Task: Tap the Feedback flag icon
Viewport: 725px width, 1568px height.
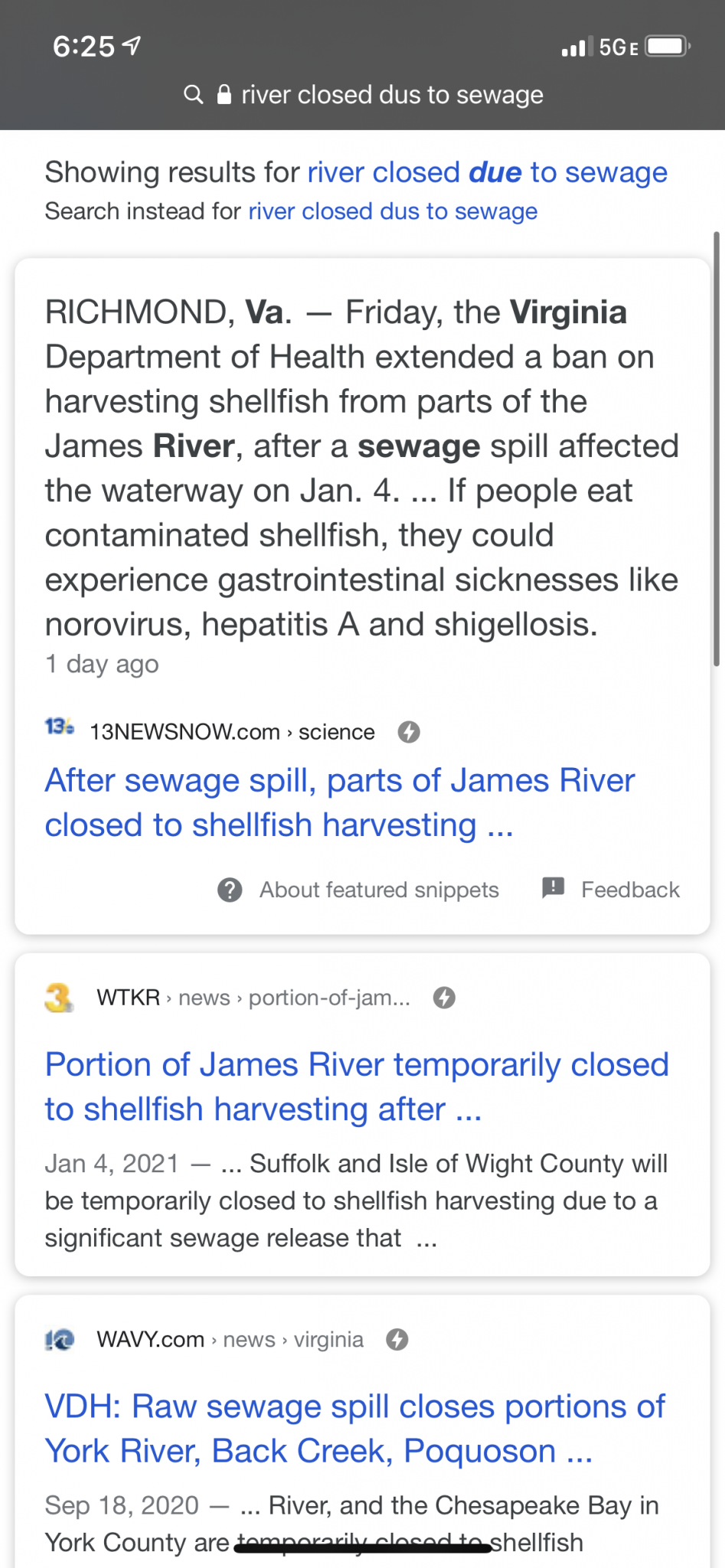Action: [x=553, y=888]
